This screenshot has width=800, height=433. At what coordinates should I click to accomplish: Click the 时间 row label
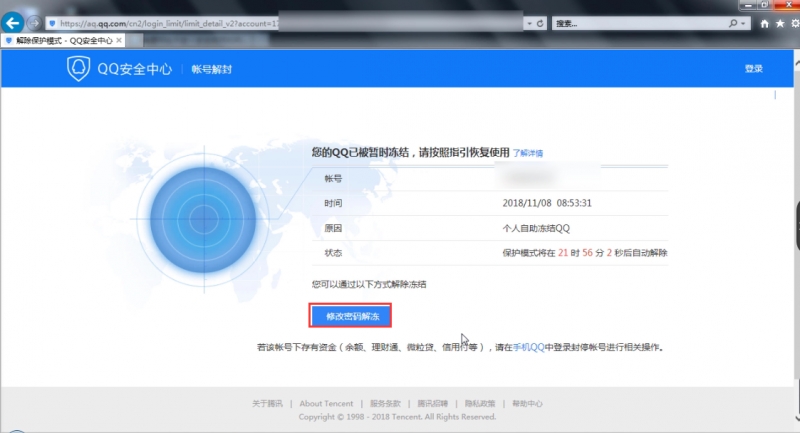(x=333, y=203)
